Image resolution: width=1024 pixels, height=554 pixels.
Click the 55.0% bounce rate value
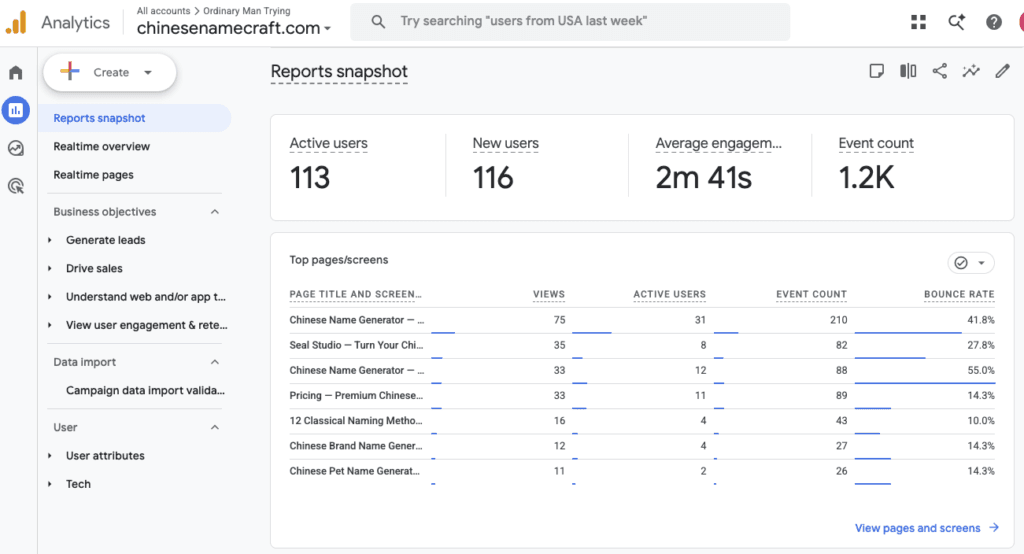(x=980, y=370)
